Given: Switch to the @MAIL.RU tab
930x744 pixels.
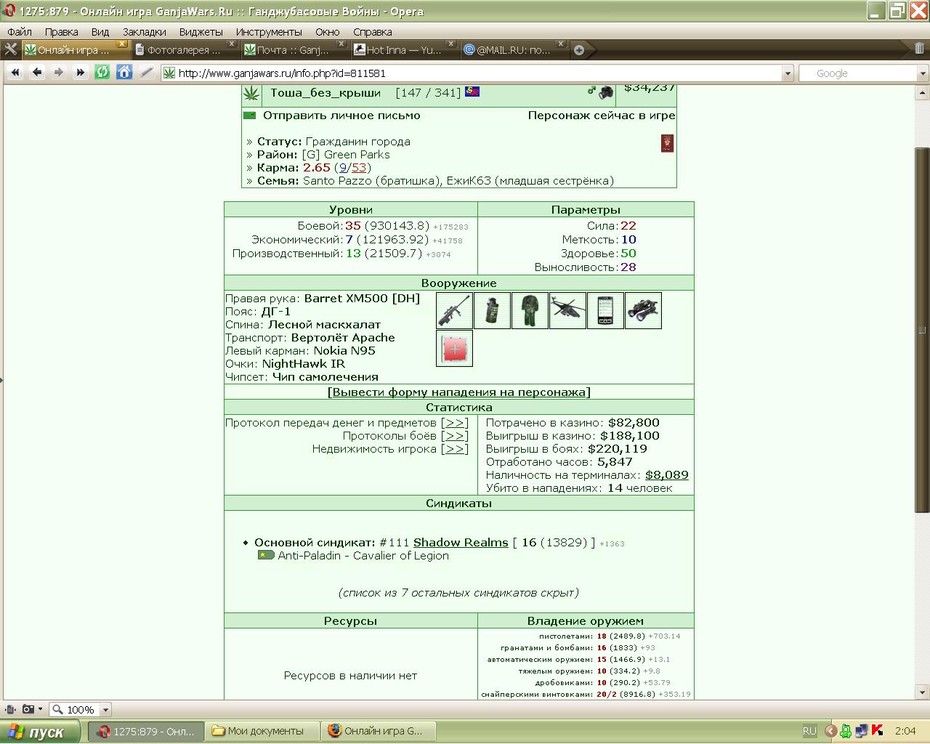Looking at the screenshot, I should (512, 50).
